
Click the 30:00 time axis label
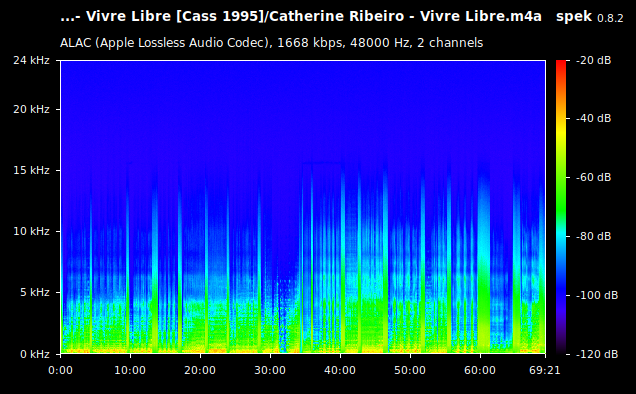[270, 370]
